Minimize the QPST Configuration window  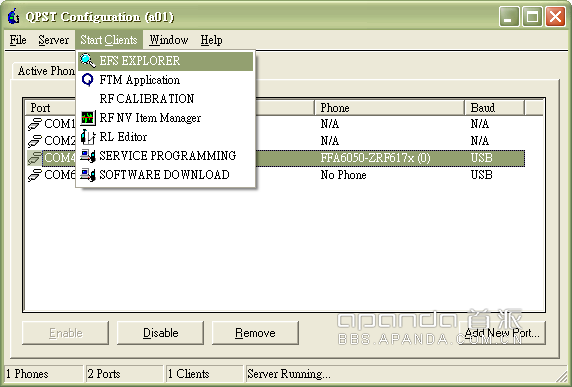(509, 17)
